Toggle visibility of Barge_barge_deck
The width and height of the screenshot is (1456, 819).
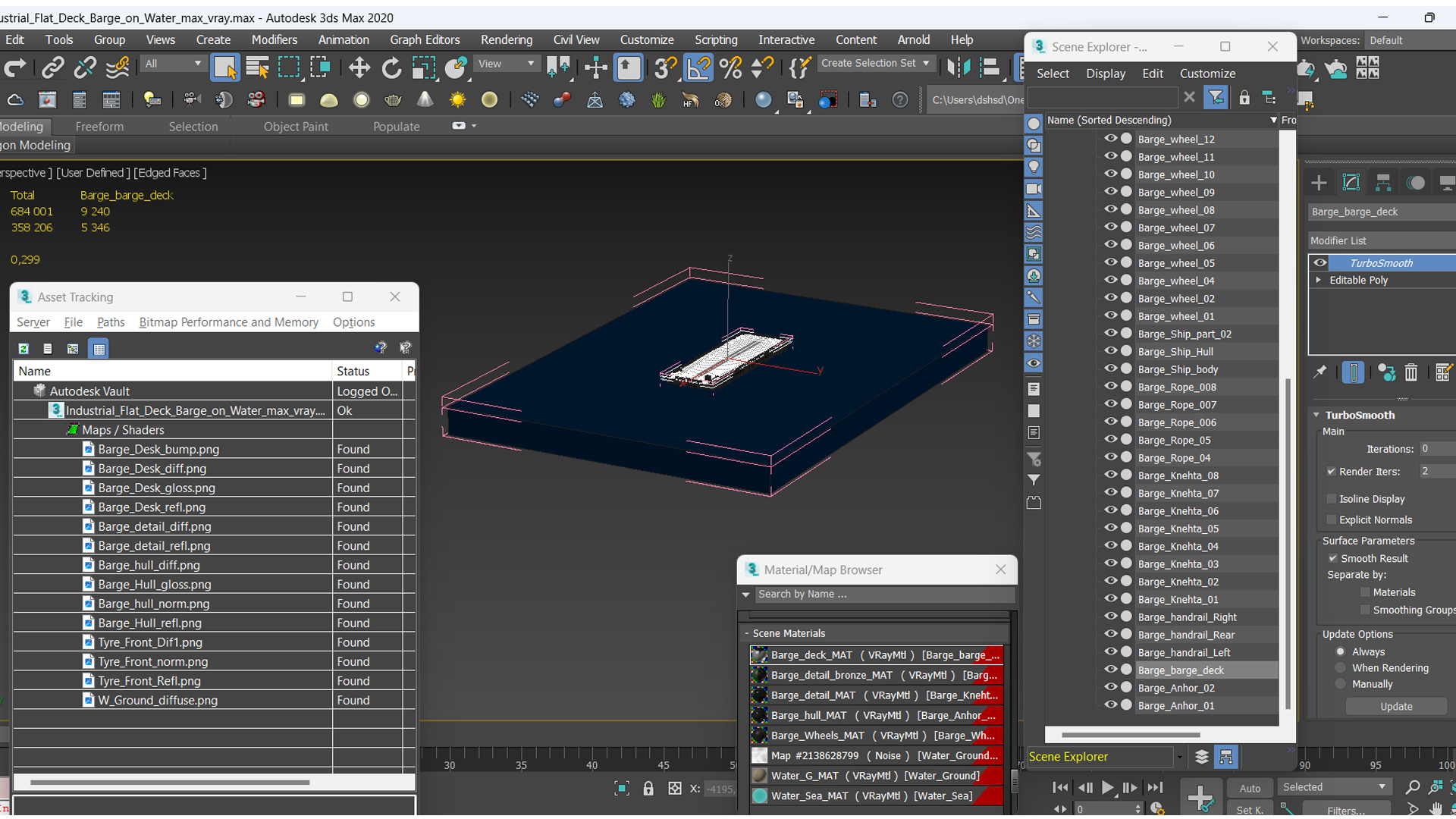1110,670
